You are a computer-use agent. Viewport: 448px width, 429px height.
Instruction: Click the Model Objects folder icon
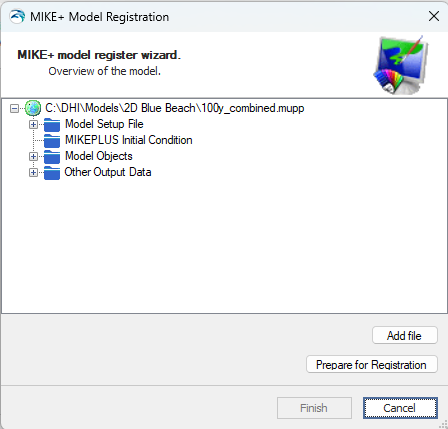click(x=52, y=156)
